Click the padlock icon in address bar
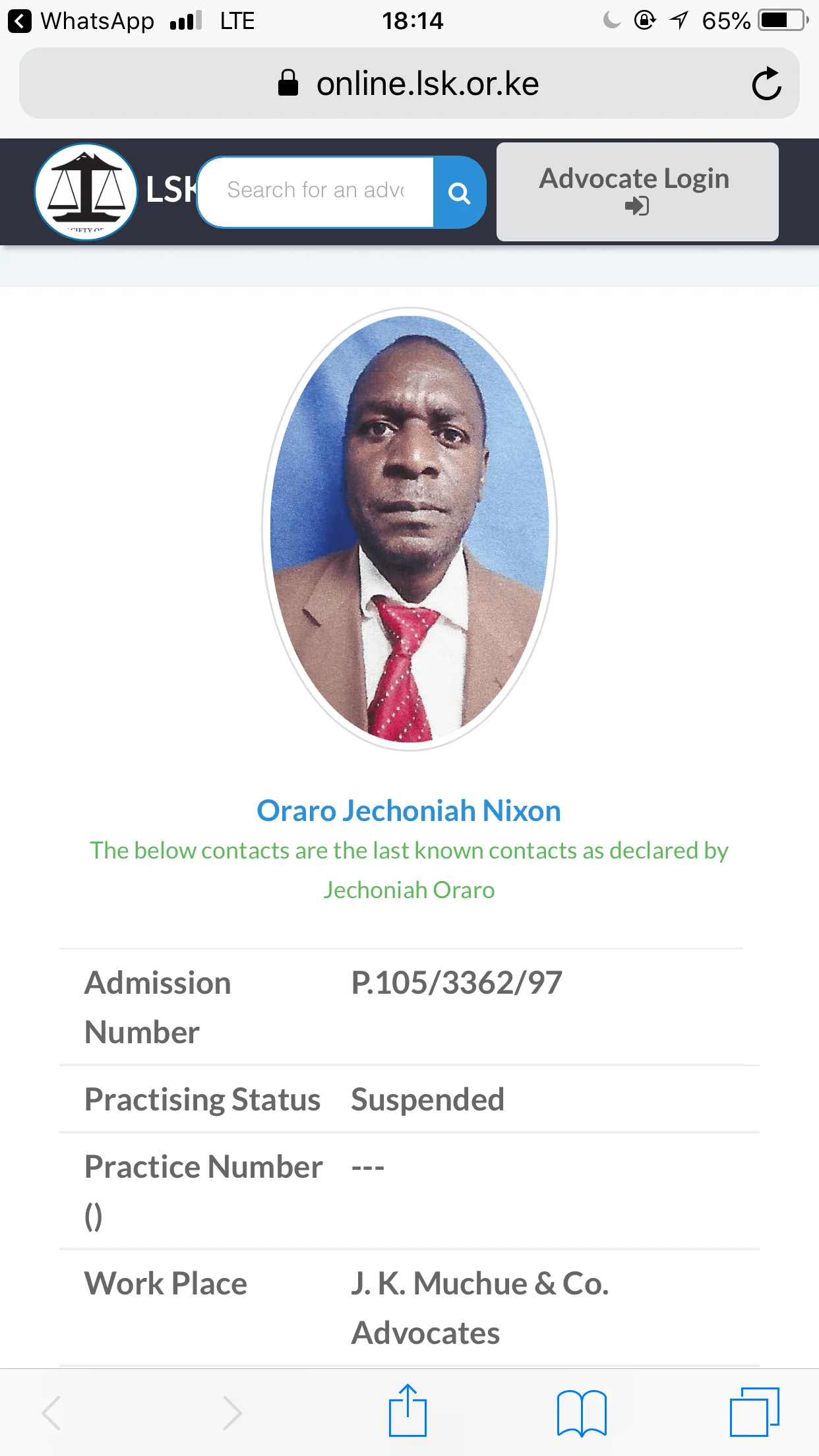The image size is (819, 1456). pyautogui.click(x=288, y=84)
